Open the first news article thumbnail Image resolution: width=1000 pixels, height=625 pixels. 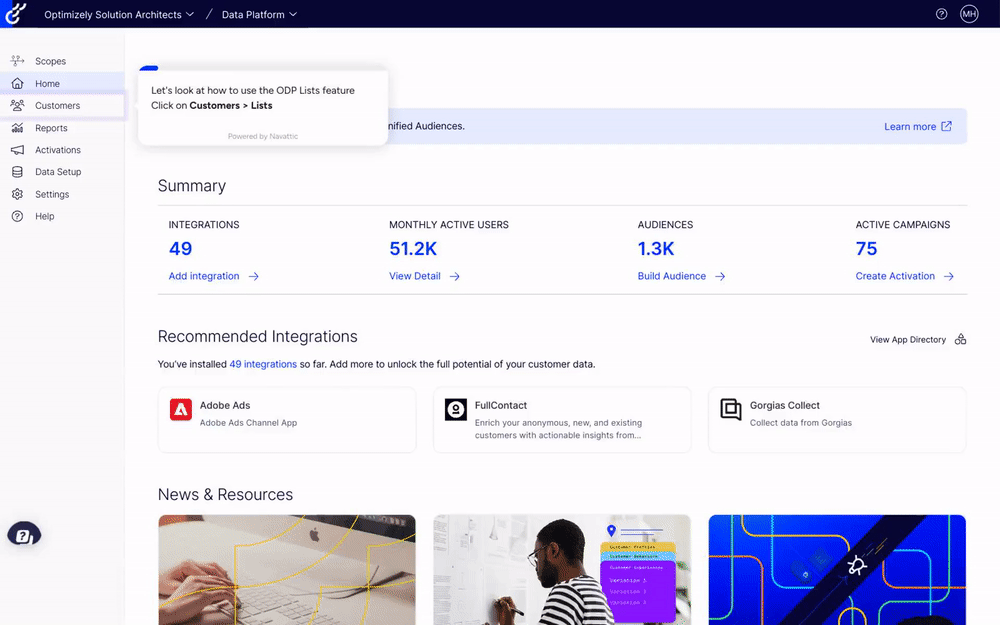287,569
